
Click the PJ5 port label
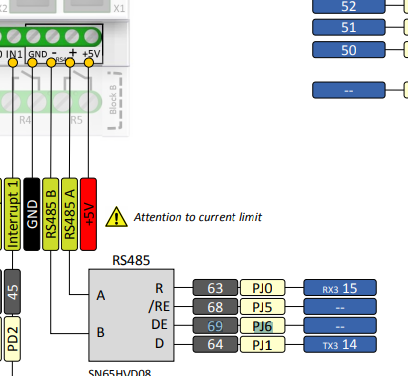[x=263, y=307]
